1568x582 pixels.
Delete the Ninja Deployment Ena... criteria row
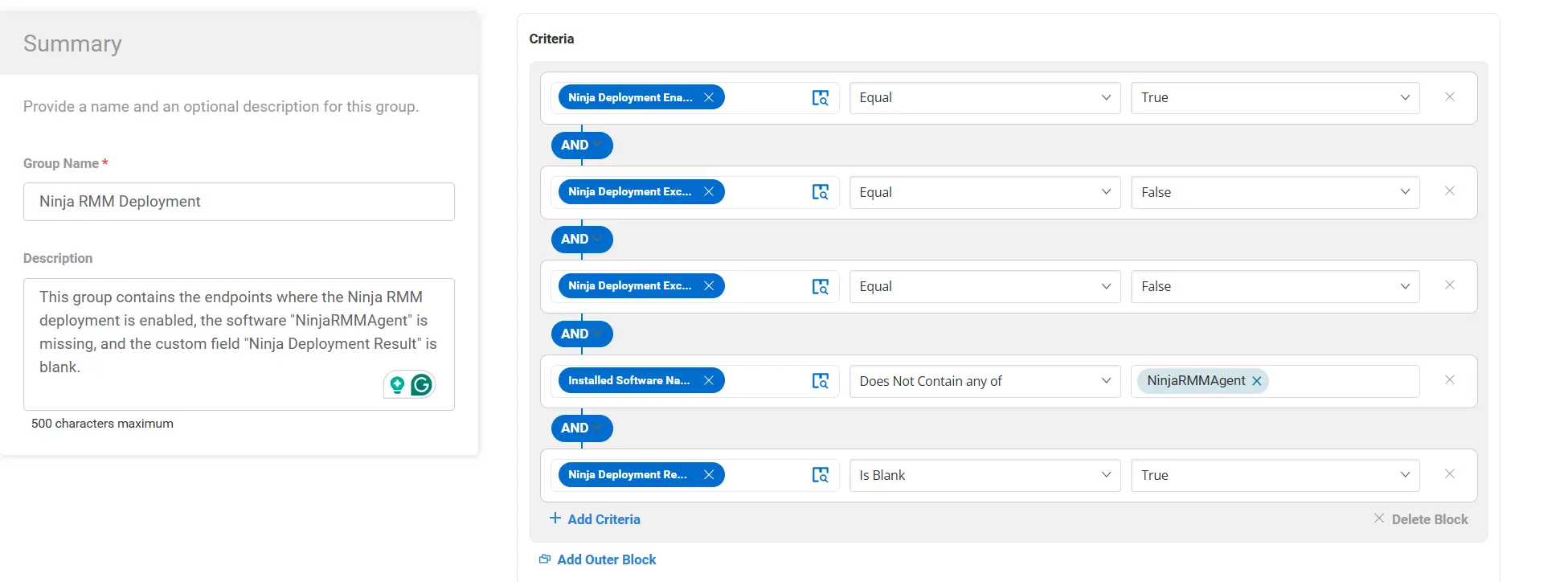1450,96
